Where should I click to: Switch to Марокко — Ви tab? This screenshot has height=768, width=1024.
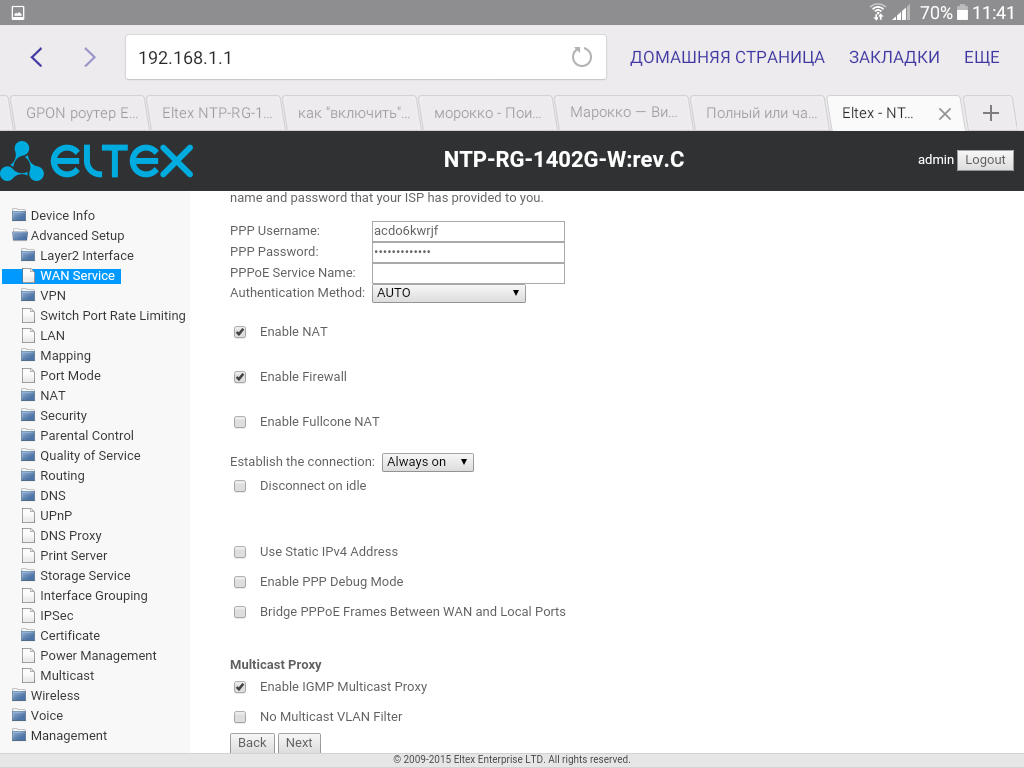pos(623,113)
